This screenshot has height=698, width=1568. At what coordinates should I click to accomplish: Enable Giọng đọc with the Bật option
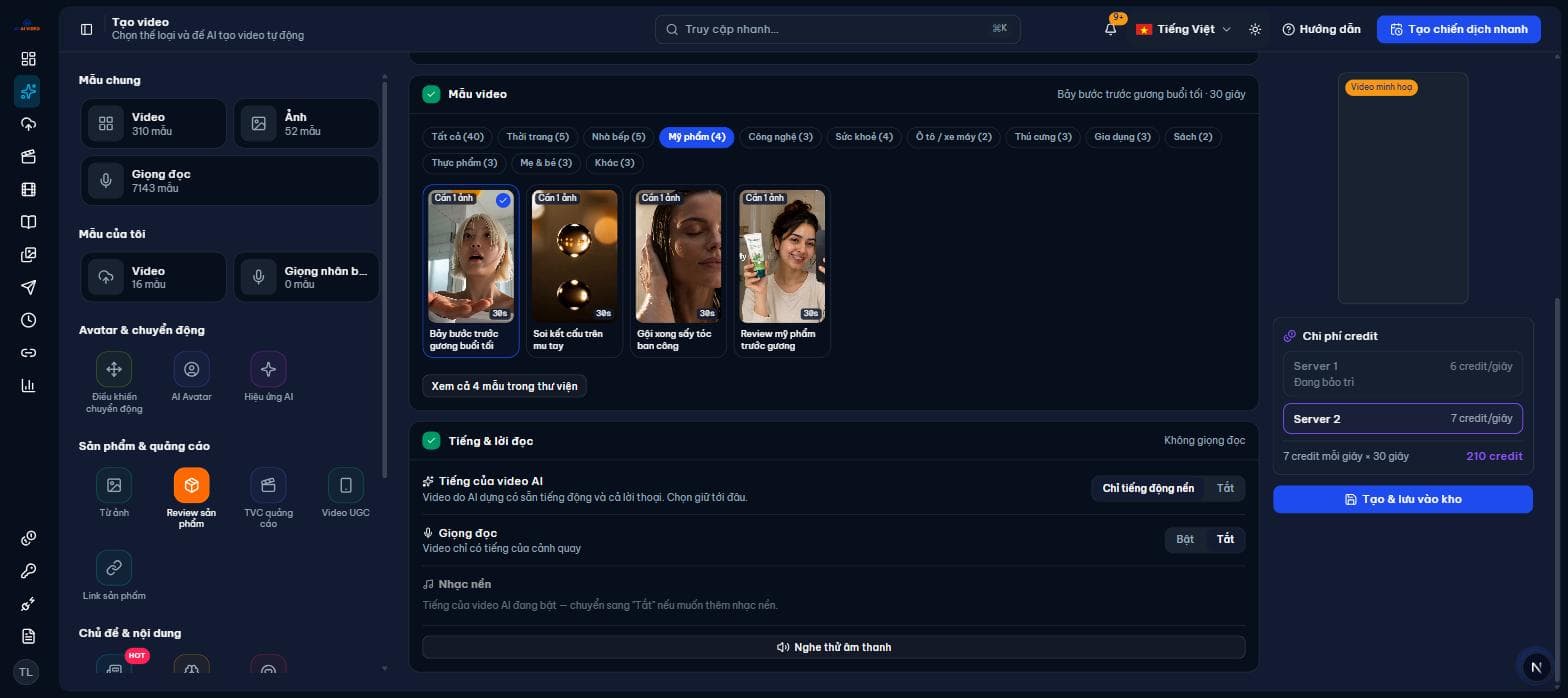pyautogui.click(x=1185, y=539)
